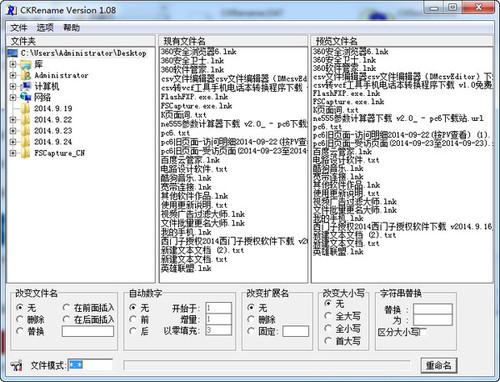The image size is (500, 382).
Task: Select 360安全卫士.lnk in 现有文件名 list
Action: coord(192,61)
